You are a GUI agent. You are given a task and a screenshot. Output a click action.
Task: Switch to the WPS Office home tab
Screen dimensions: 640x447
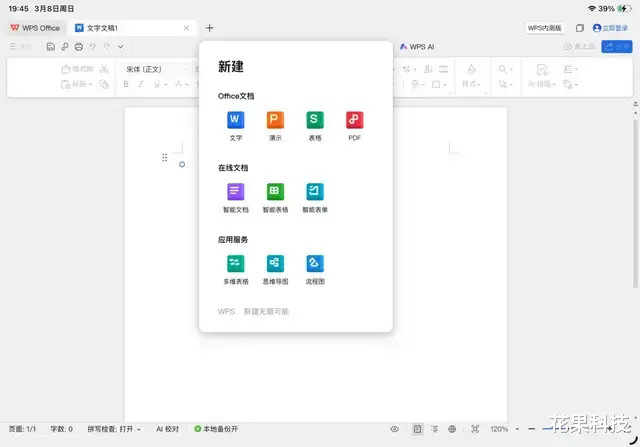coord(35,28)
